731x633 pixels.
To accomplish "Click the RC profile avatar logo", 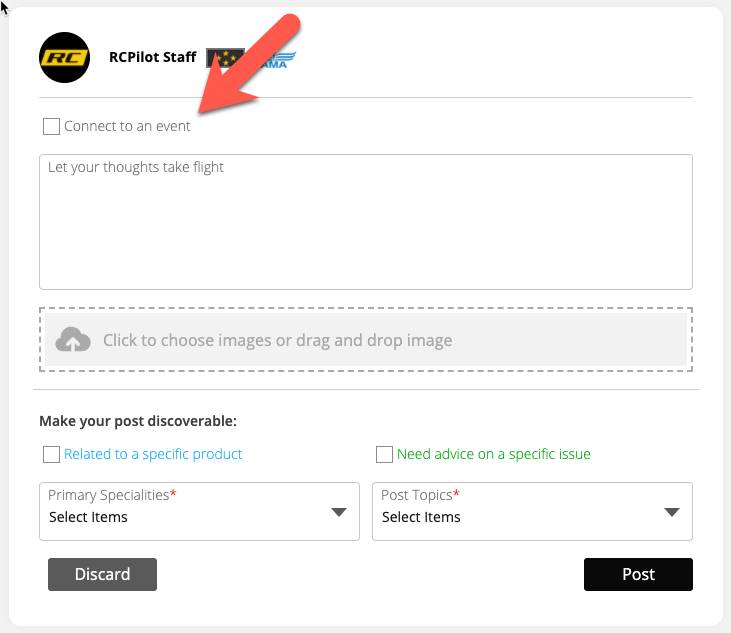I will click(64, 58).
